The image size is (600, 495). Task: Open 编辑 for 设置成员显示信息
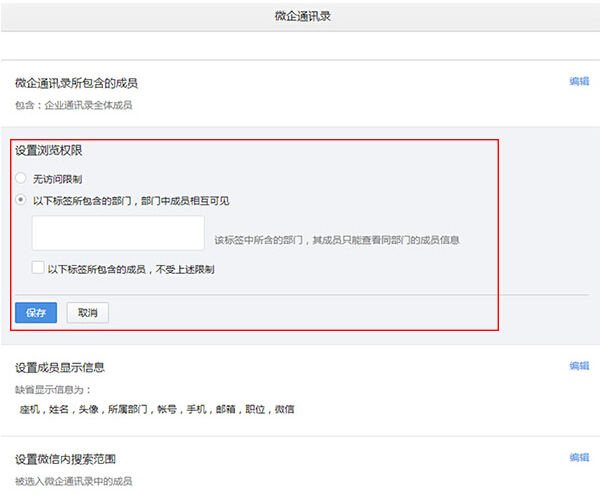579,366
